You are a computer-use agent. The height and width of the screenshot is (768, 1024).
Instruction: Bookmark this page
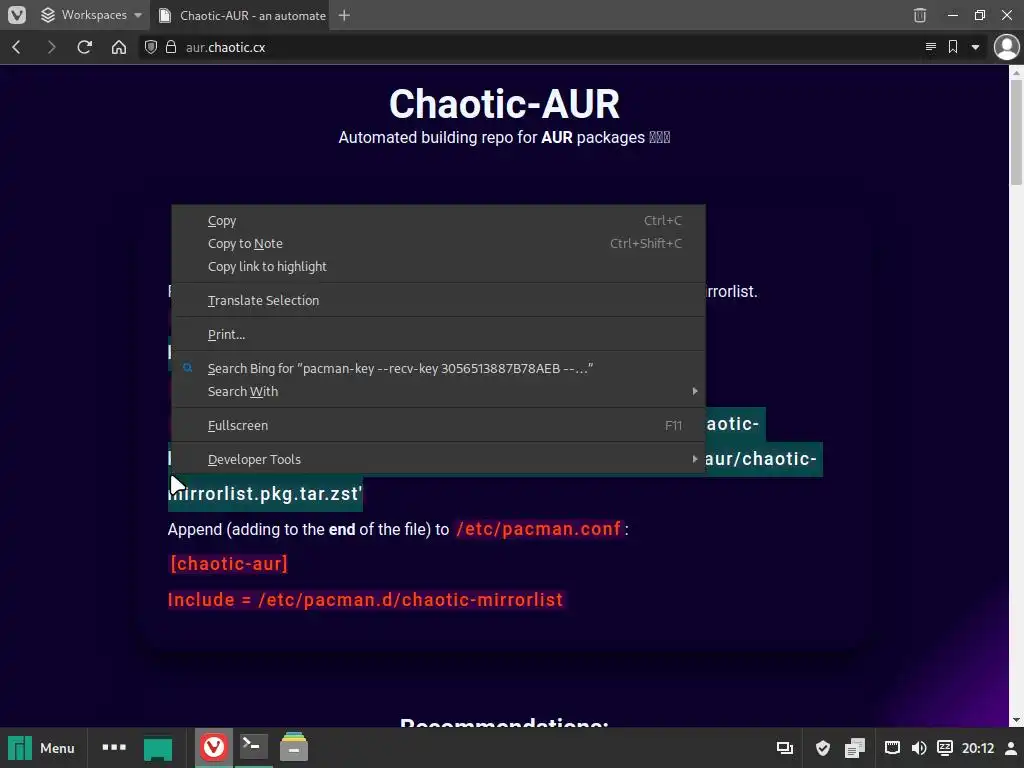click(953, 47)
